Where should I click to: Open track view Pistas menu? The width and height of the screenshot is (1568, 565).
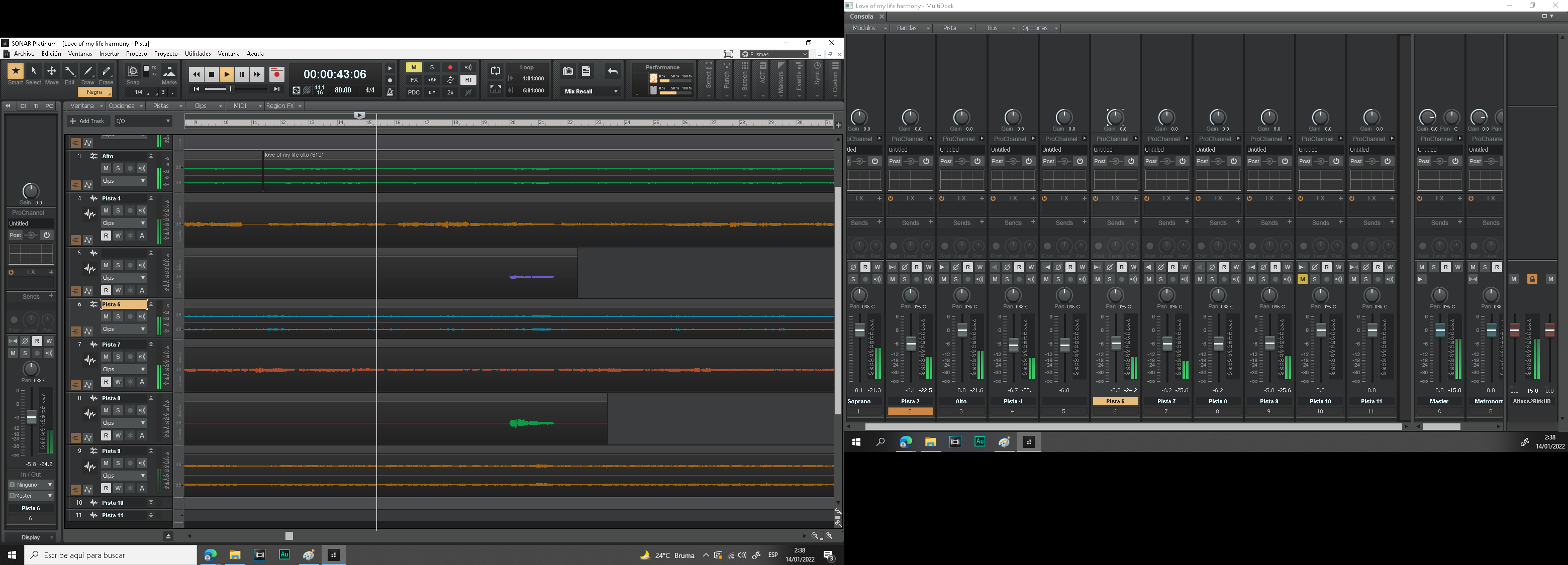tap(165, 106)
